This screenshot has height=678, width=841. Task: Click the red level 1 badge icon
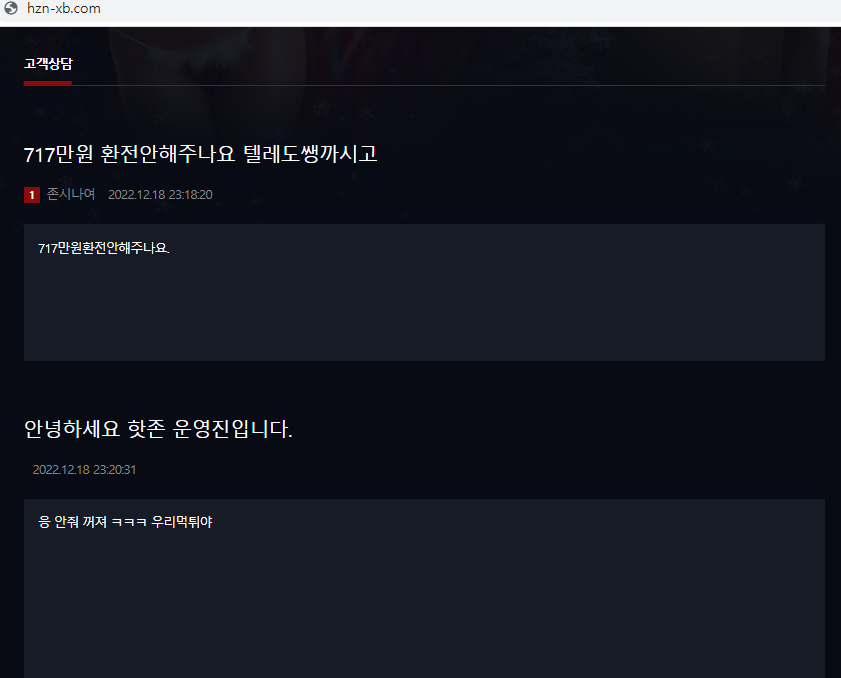tap(32, 195)
